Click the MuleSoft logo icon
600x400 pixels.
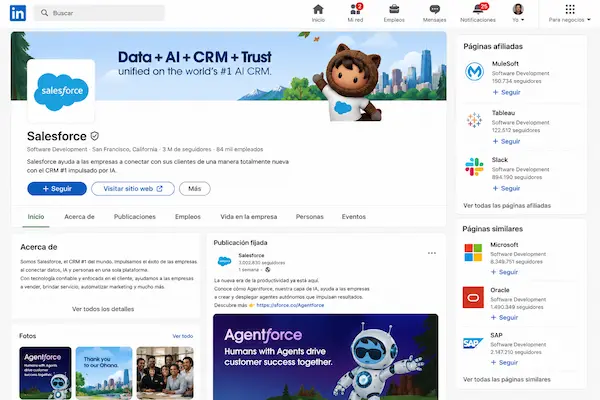pyautogui.click(x=474, y=71)
